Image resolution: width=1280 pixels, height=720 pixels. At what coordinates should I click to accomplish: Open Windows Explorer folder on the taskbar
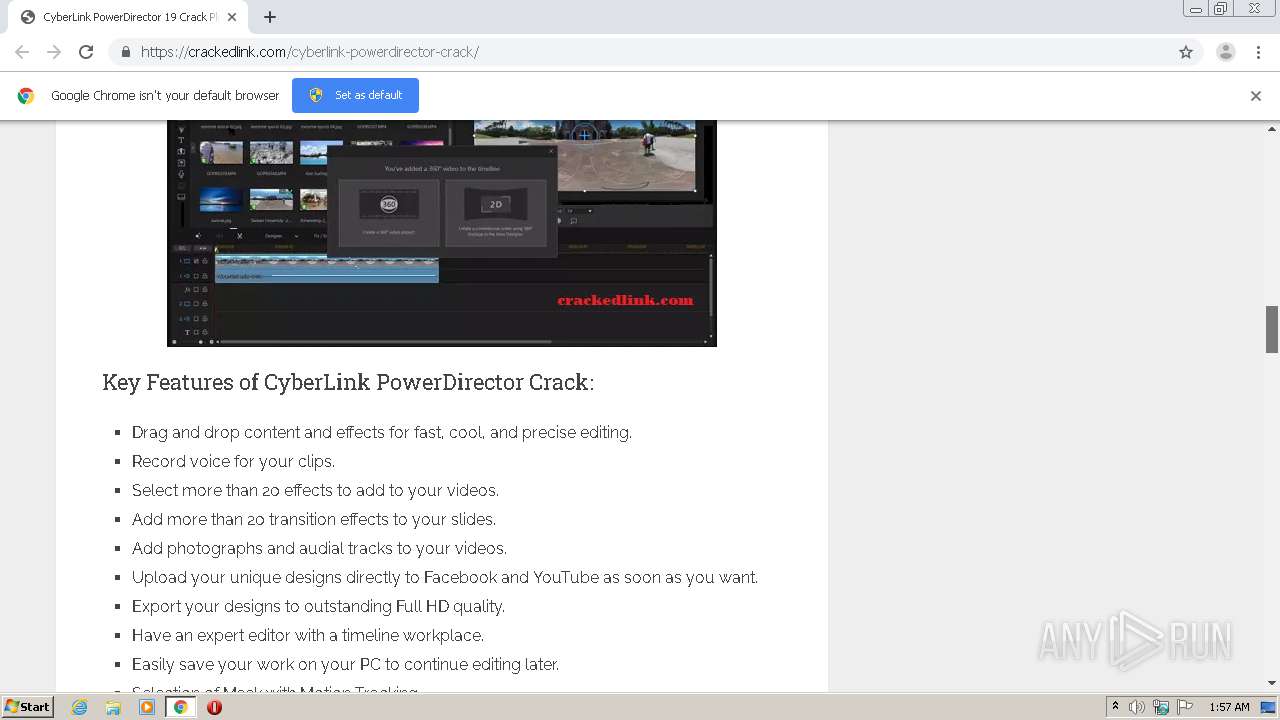pyautogui.click(x=113, y=707)
